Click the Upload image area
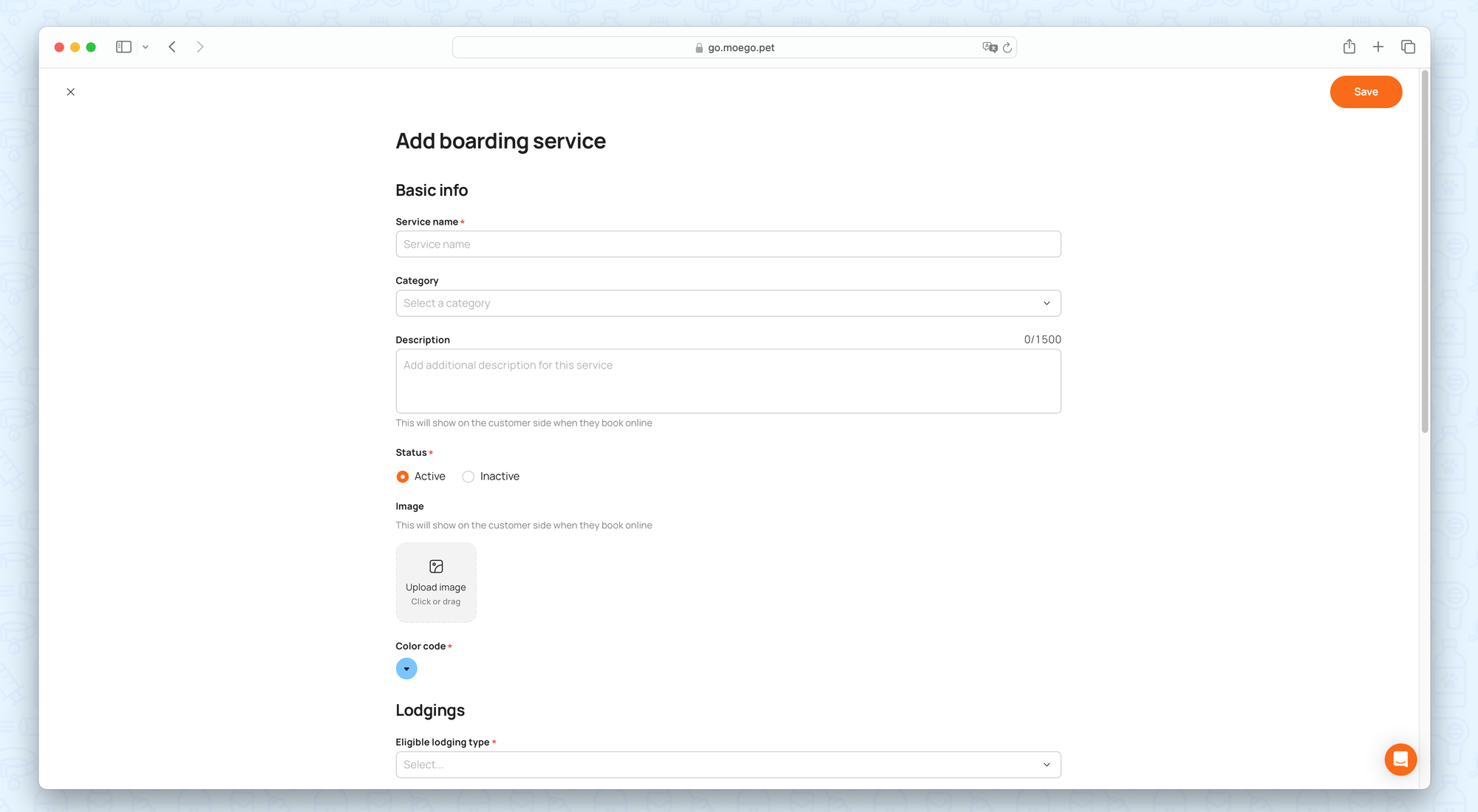The width and height of the screenshot is (1478, 812). click(x=436, y=582)
